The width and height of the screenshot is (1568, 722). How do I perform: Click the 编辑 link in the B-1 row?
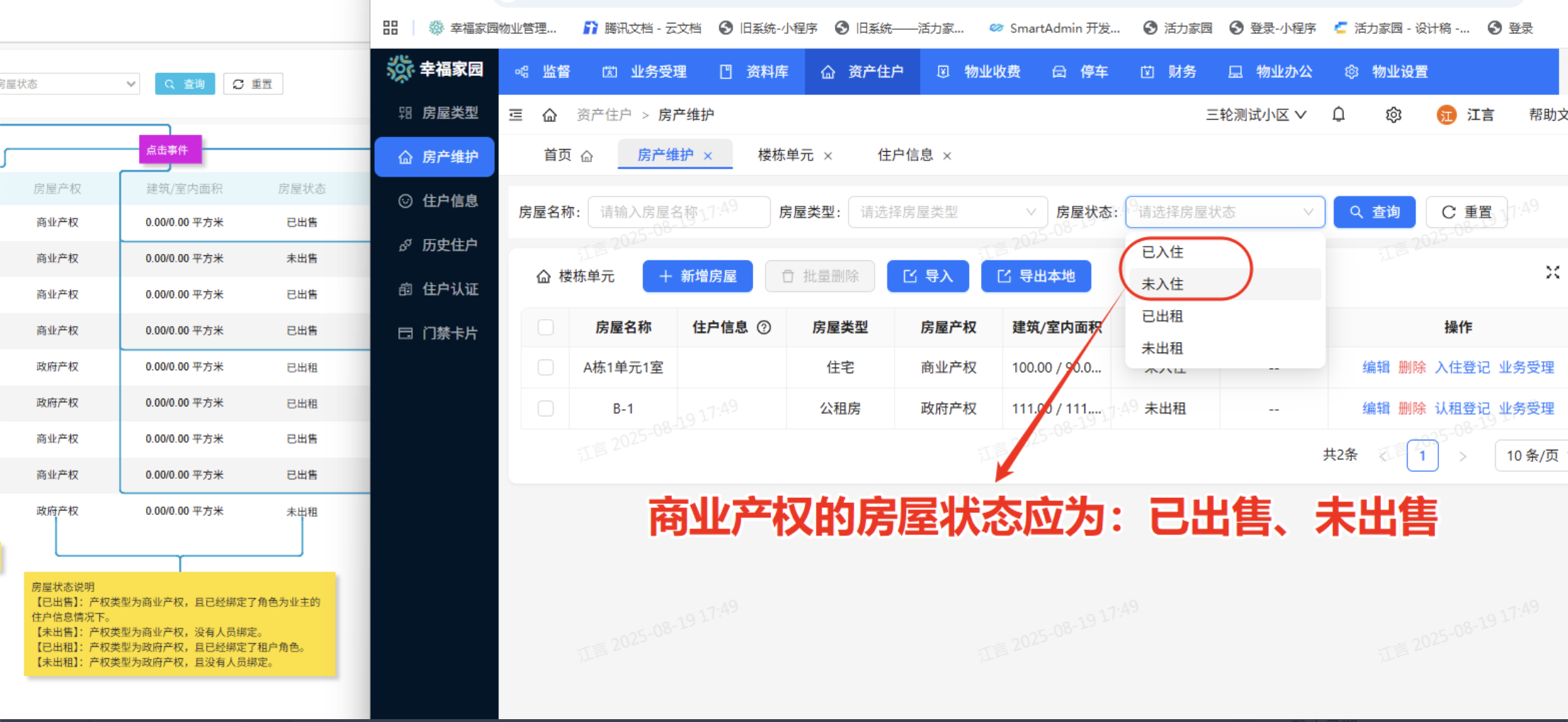click(1375, 409)
